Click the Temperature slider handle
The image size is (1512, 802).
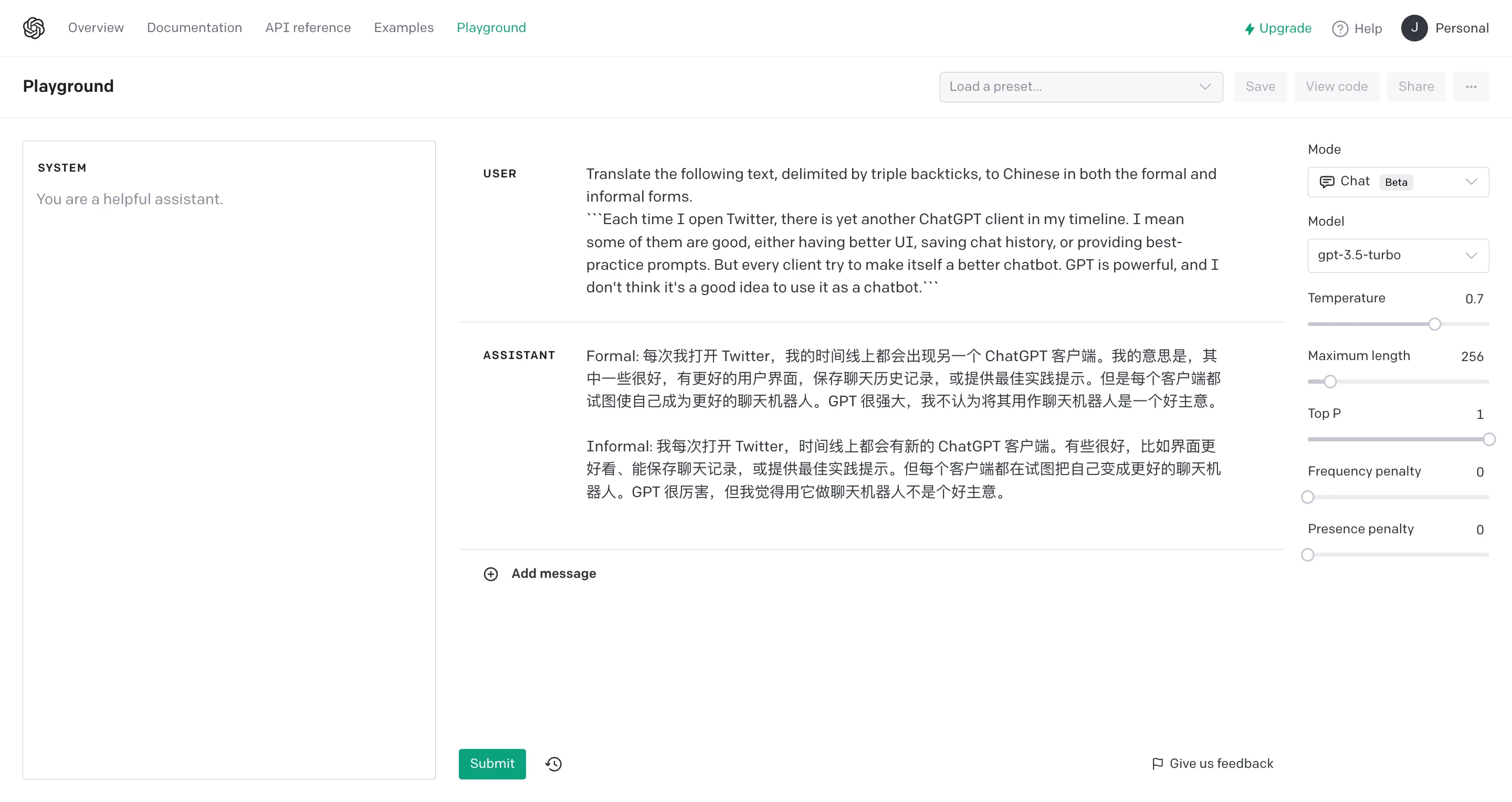click(1434, 324)
